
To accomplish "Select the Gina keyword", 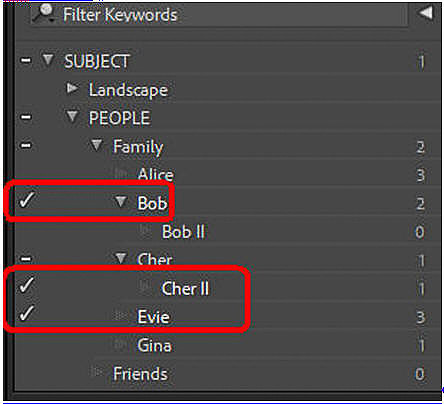I will coord(154,345).
